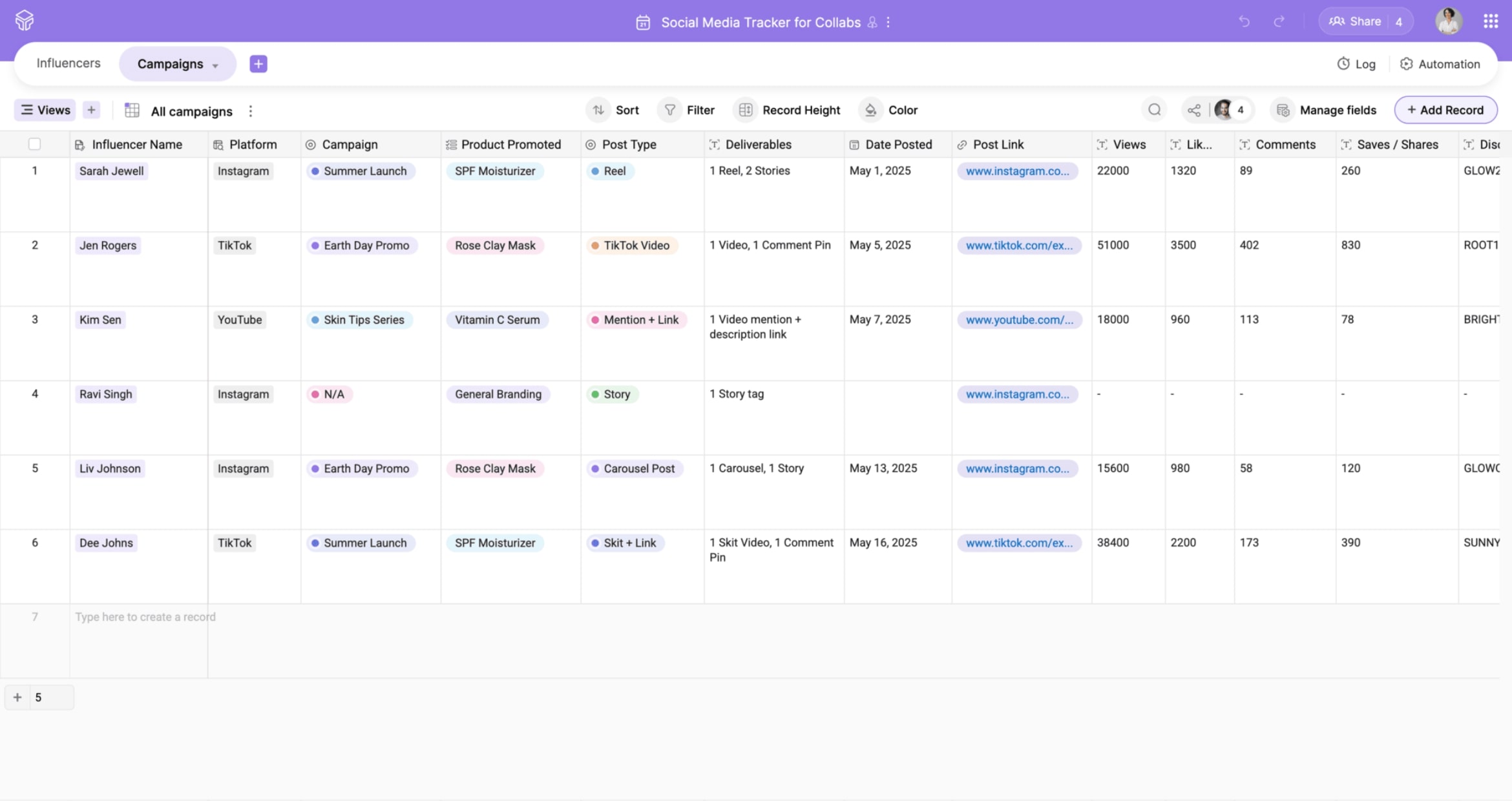Open the All campaigns view options menu
1512x801 pixels.
pyautogui.click(x=251, y=111)
